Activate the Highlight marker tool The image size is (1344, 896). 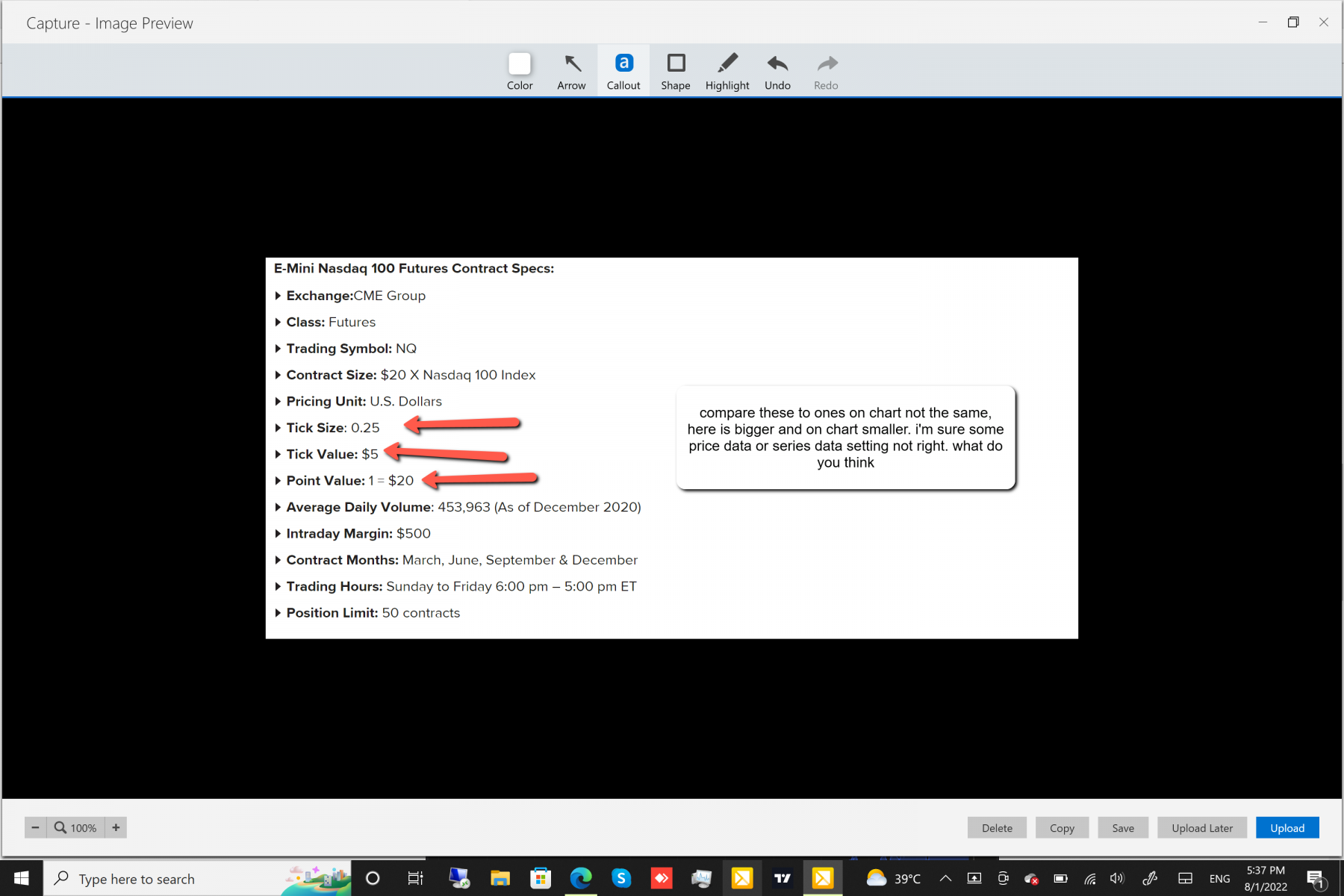[727, 72]
